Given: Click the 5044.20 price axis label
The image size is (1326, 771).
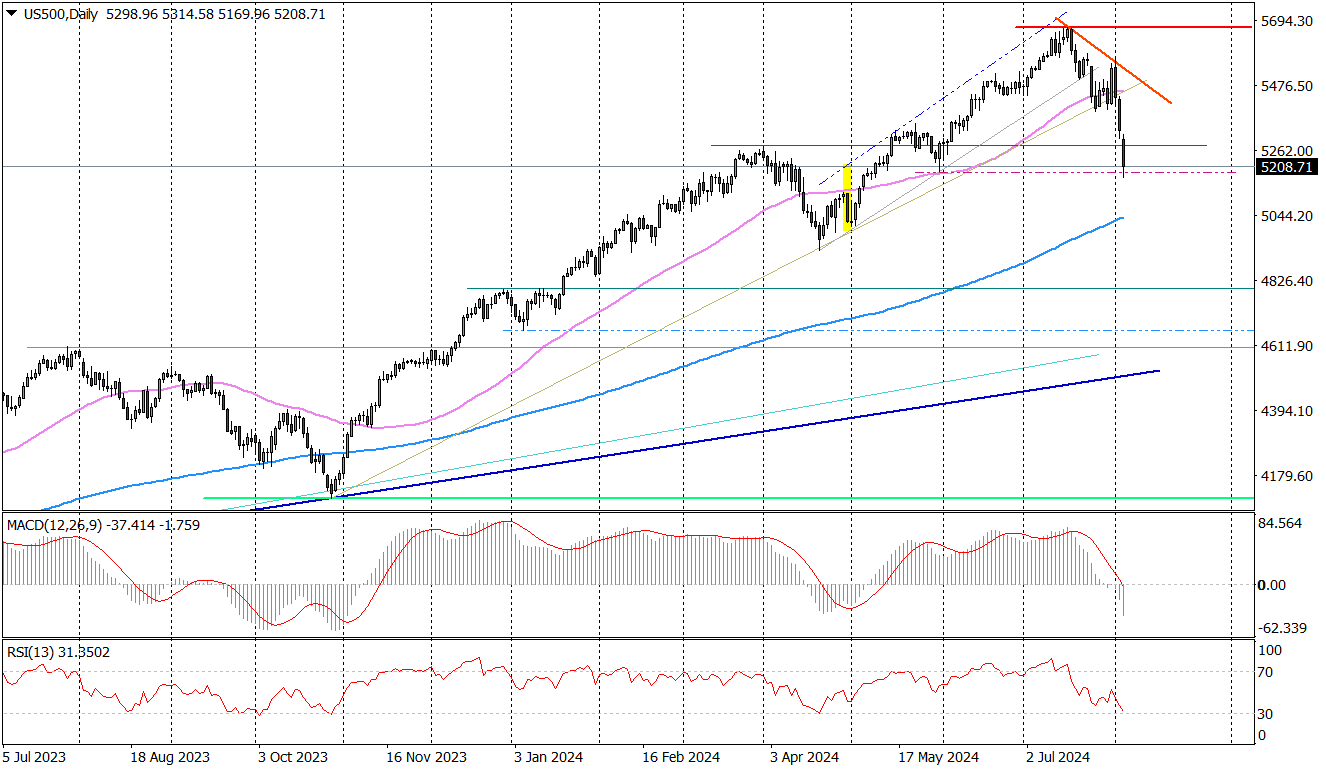Looking at the screenshot, I should coord(1285,216).
